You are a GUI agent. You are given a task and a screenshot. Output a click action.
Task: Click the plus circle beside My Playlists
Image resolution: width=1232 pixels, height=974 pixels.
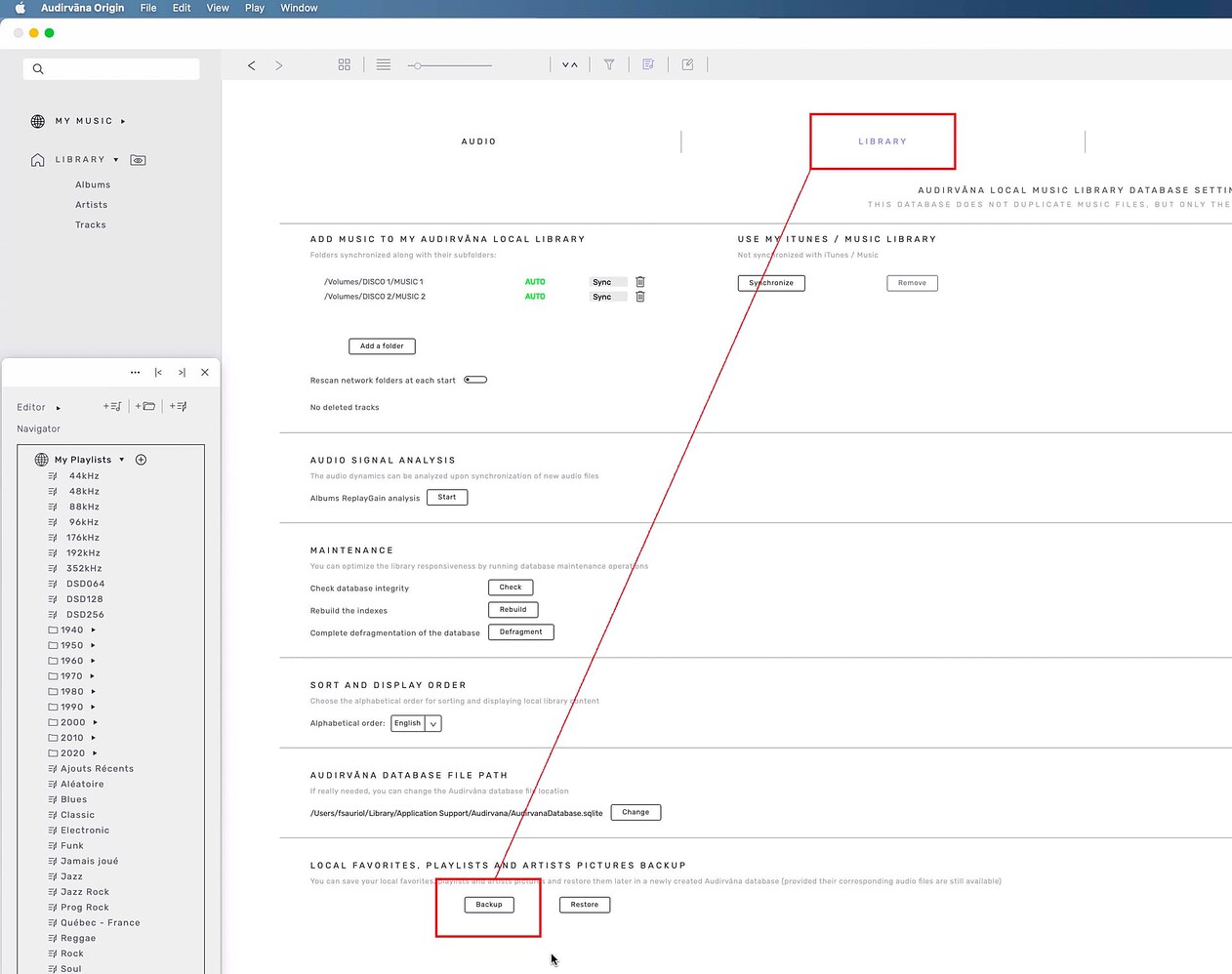(x=141, y=460)
